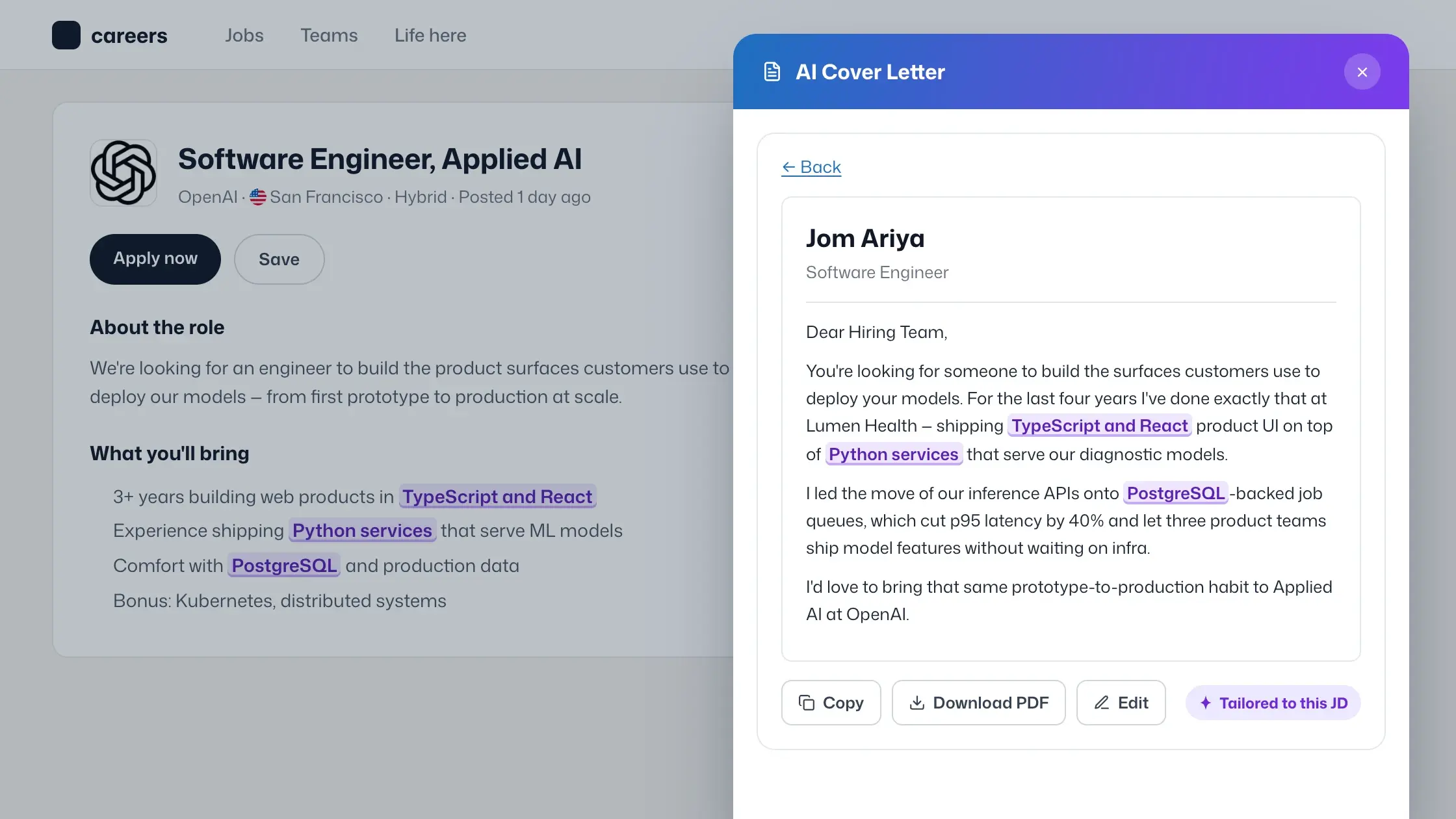Apply now for the job

155,259
